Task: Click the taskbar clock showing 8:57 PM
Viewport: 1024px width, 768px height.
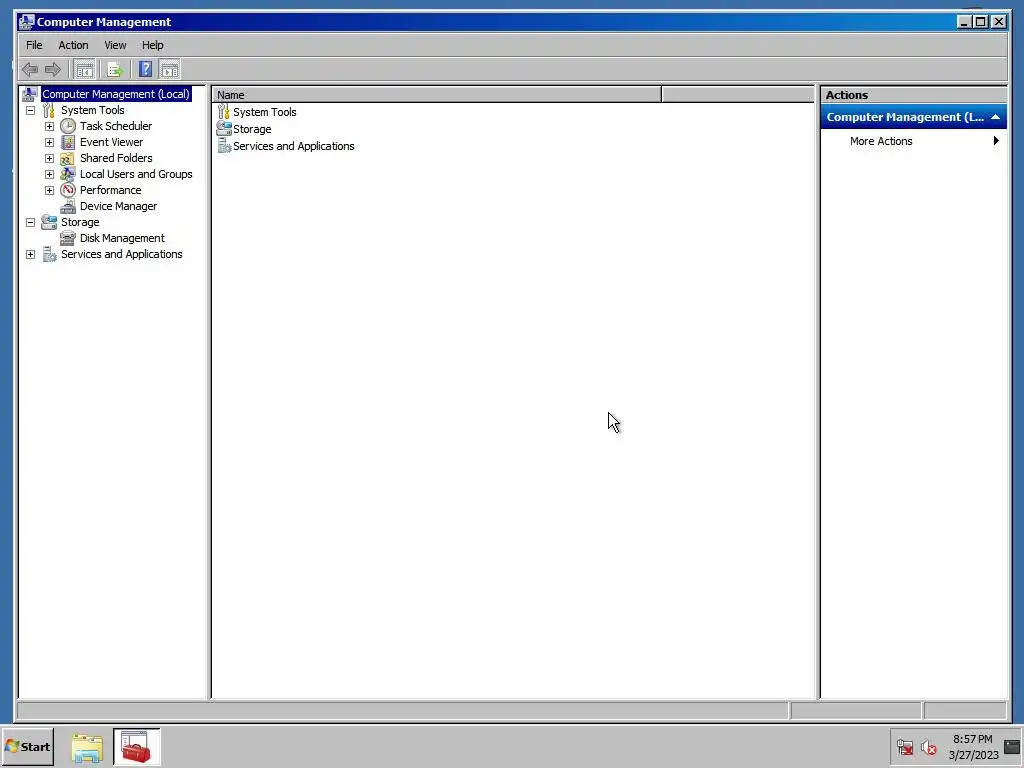Action: click(973, 747)
